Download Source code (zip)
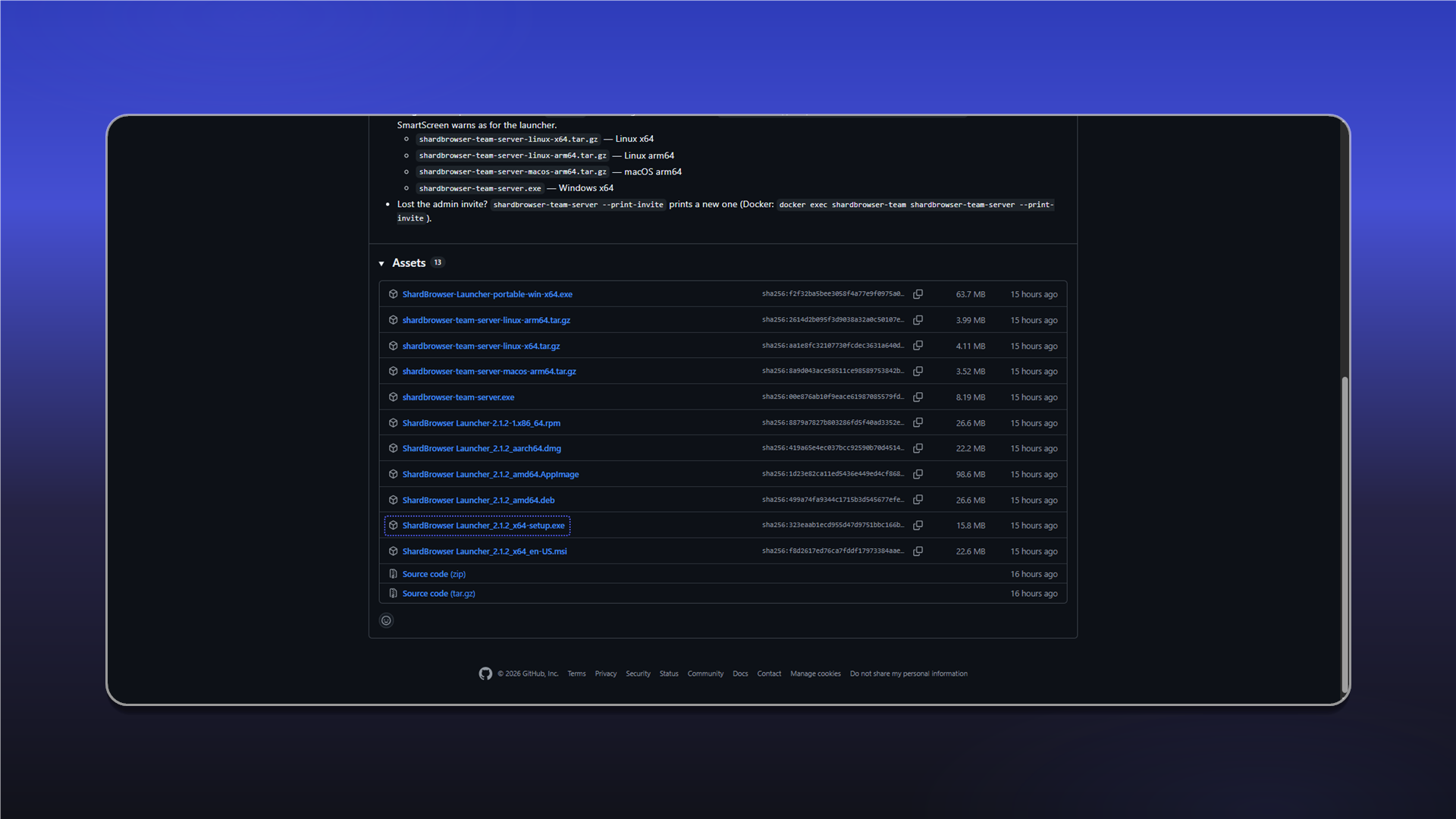 434,574
